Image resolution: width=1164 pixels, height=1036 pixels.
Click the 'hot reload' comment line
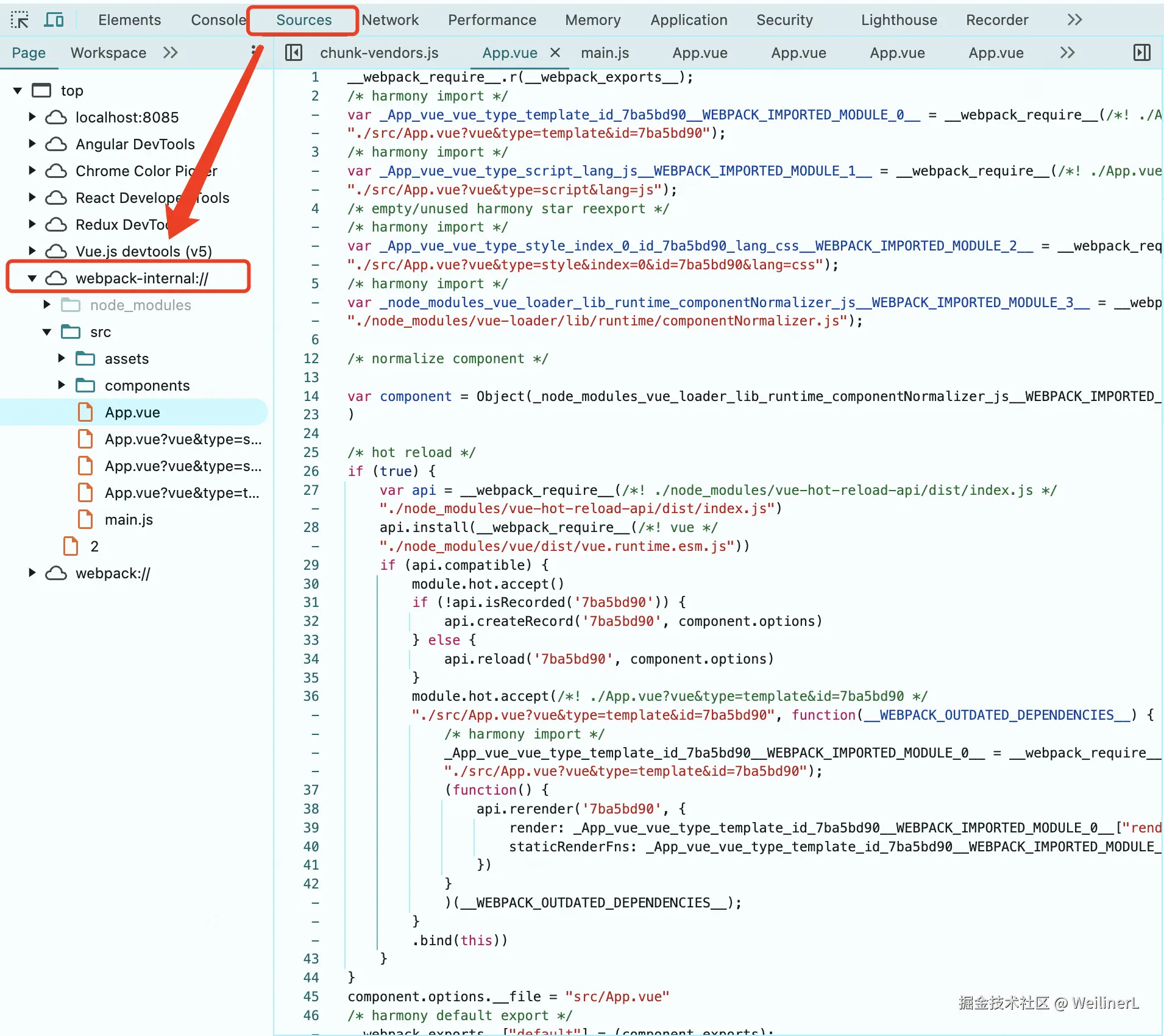(x=411, y=452)
